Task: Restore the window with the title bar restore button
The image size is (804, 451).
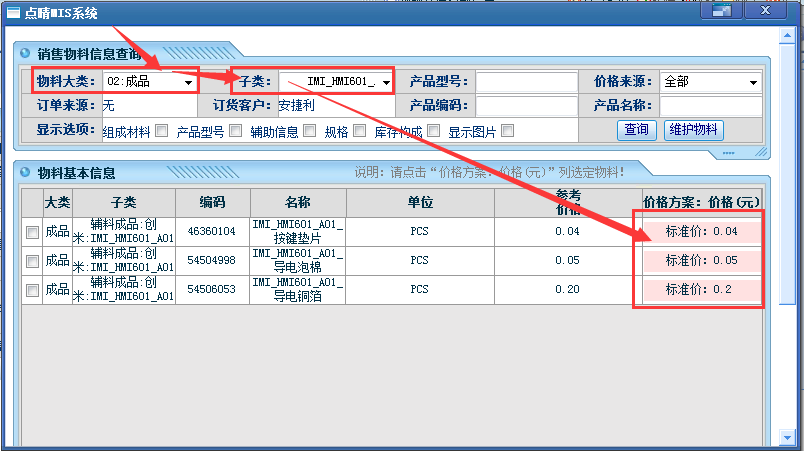Action: (x=721, y=11)
